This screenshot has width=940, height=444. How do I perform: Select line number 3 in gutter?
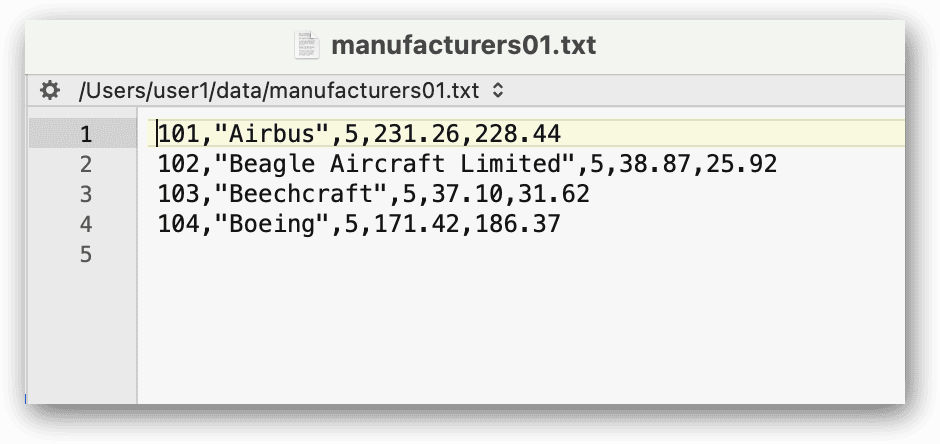click(x=86, y=194)
